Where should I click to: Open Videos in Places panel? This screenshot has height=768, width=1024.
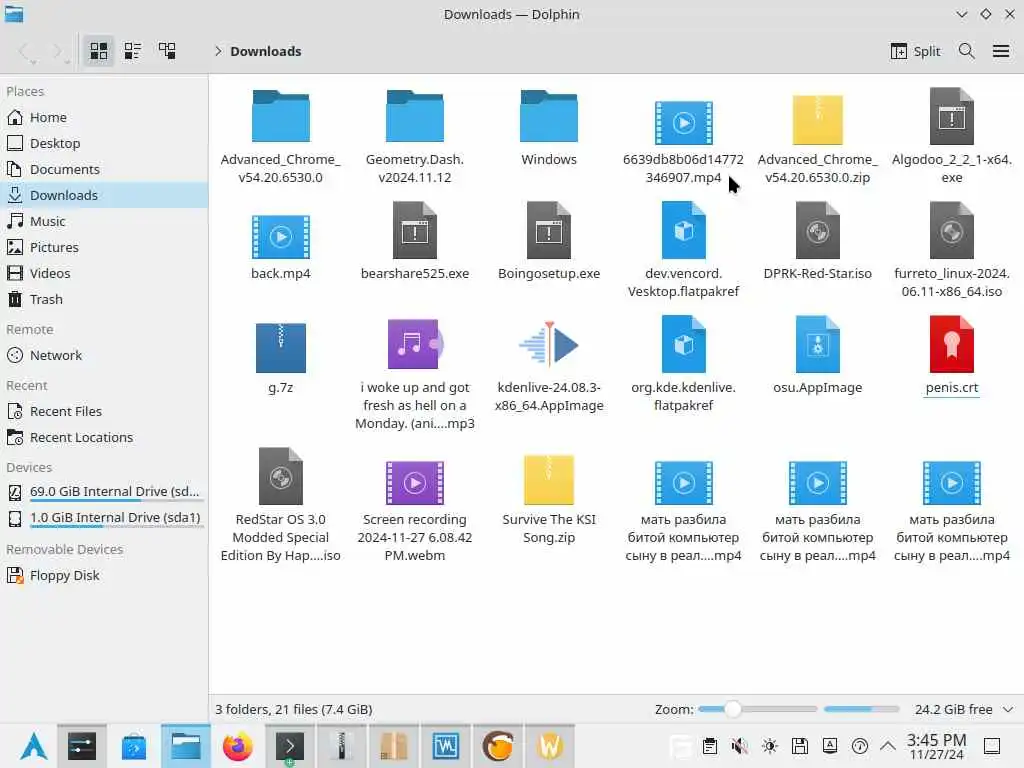(x=104, y=273)
